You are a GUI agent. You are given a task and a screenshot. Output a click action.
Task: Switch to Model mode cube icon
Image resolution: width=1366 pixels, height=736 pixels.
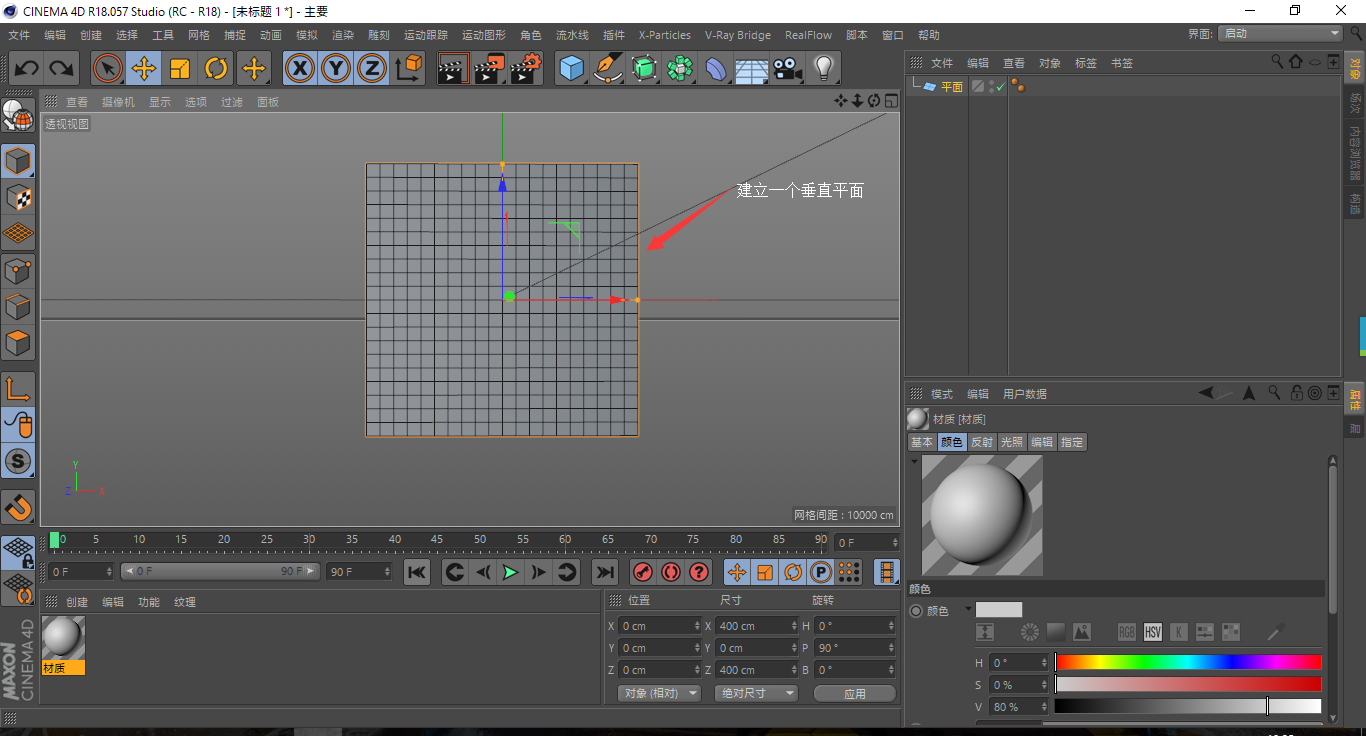click(18, 160)
